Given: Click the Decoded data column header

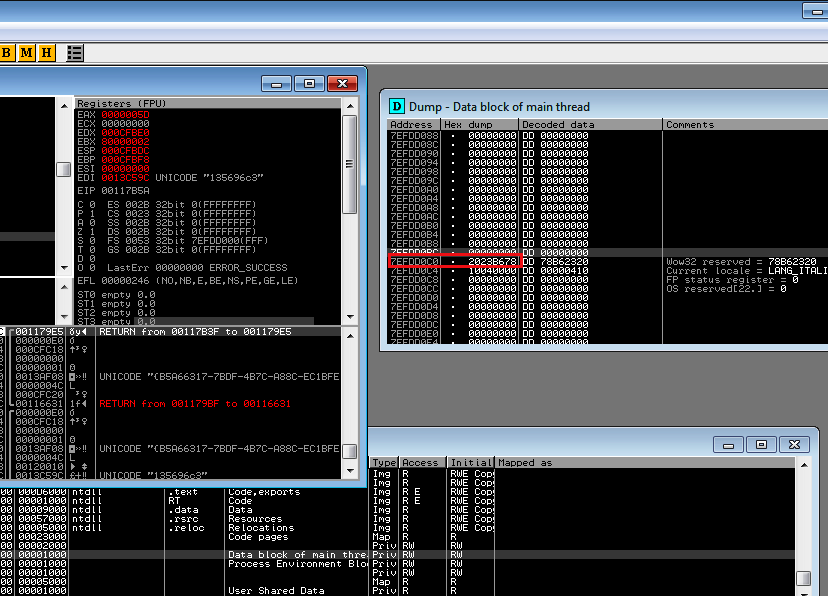Looking at the screenshot, I should click(x=590, y=125).
